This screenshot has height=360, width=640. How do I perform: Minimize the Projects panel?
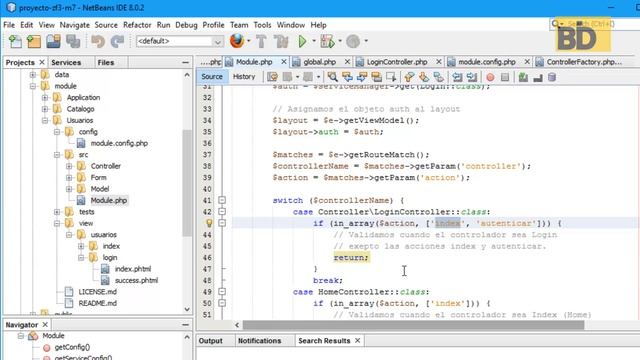click(185, 62)
